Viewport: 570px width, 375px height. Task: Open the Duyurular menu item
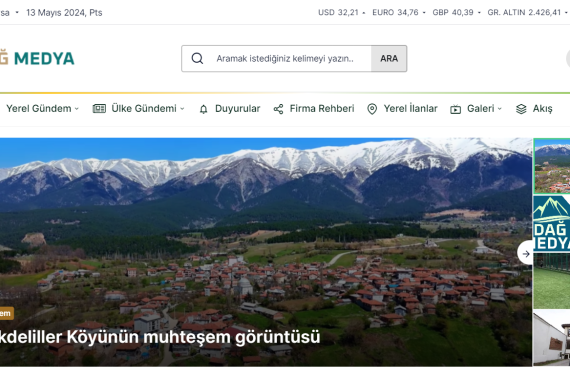(x=237, y=109)
